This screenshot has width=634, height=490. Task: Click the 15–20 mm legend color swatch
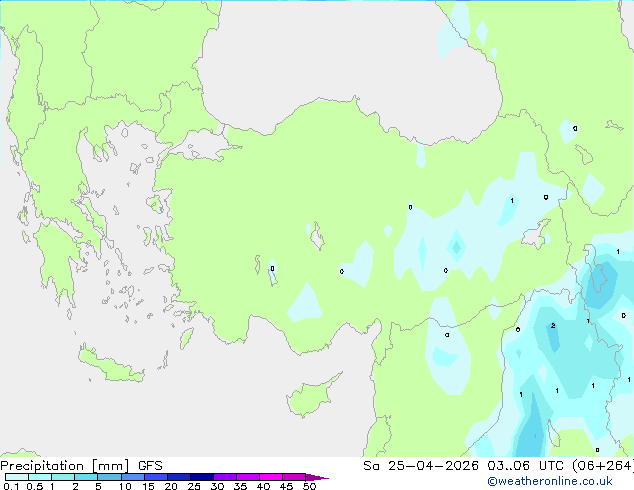coord(156,477)
